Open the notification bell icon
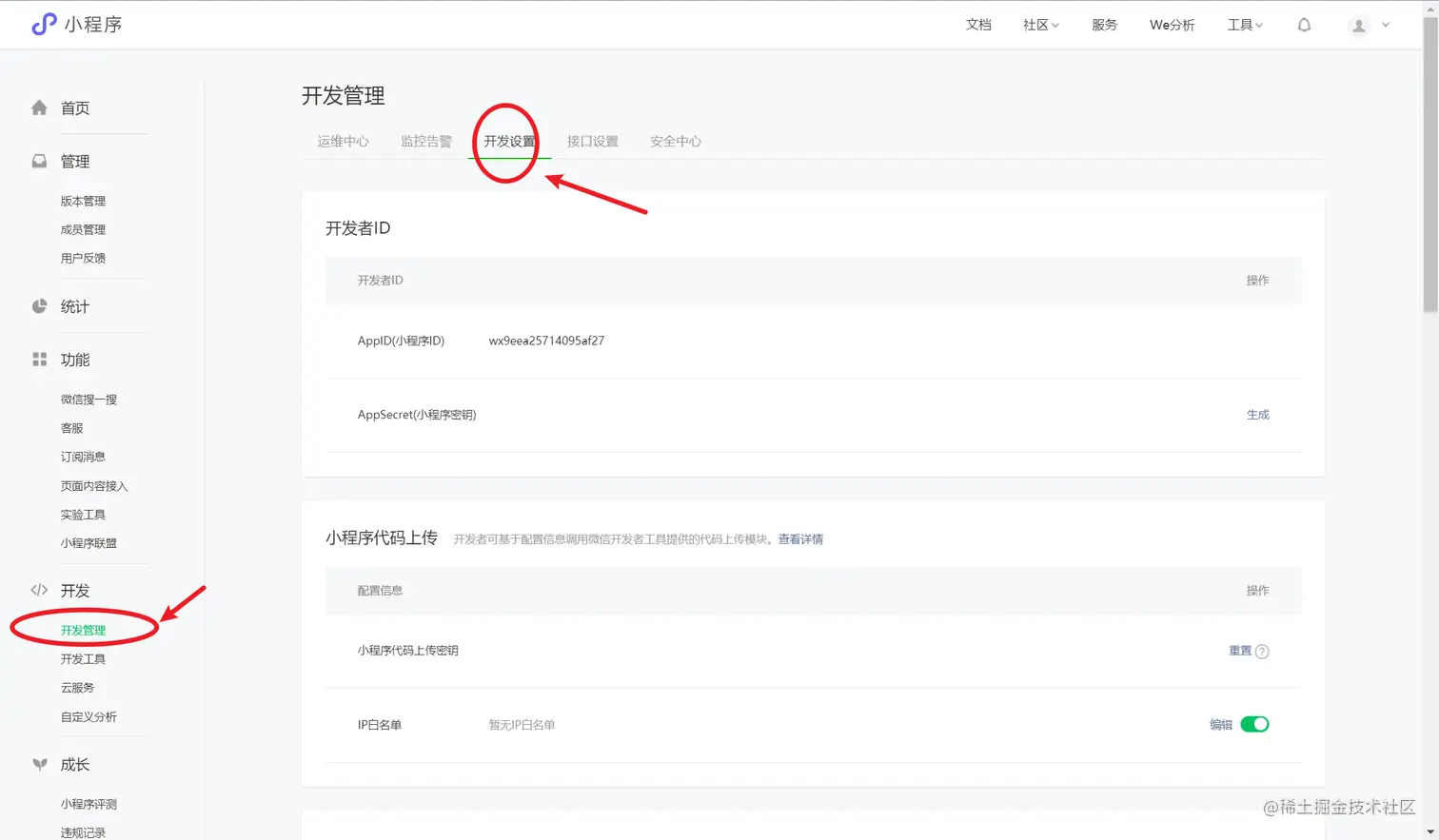 [1304, 26]
